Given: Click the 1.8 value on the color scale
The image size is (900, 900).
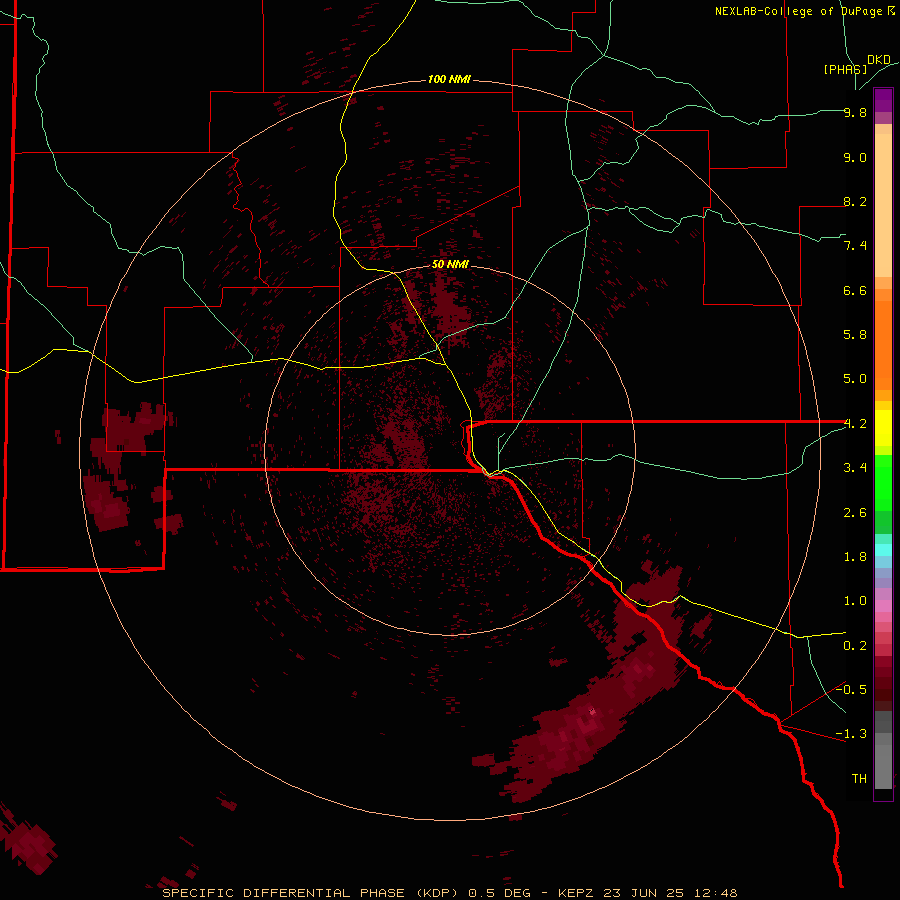Looking at the screenshot, I should (855, 557).
